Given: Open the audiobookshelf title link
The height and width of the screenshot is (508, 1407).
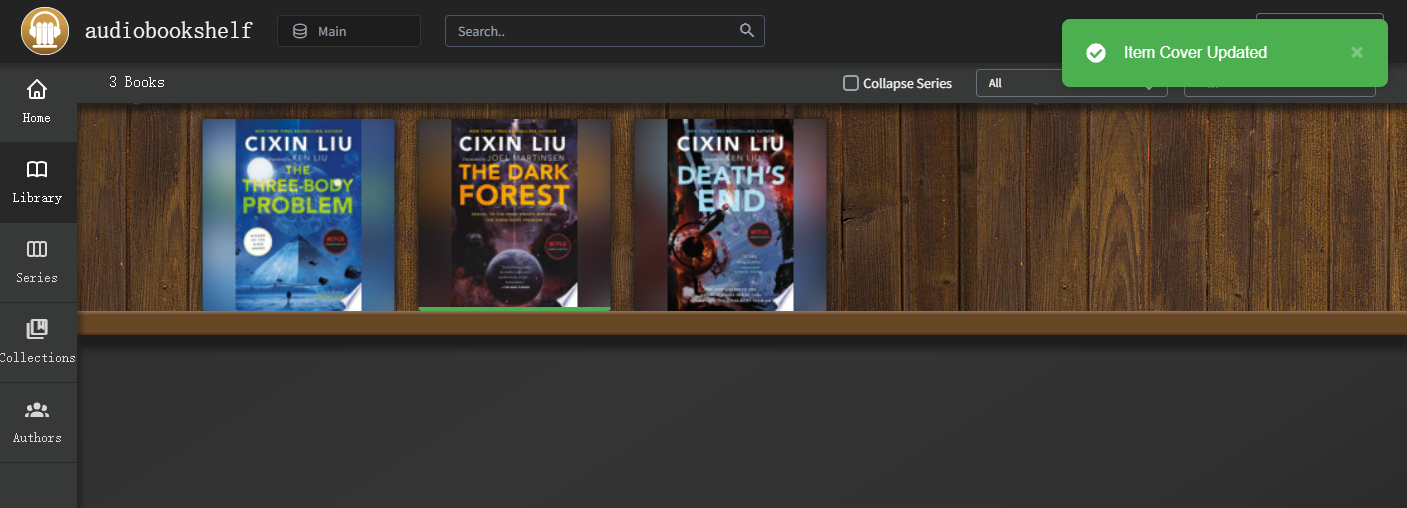Looking at the screenshot, I should (x=168, y=31).
